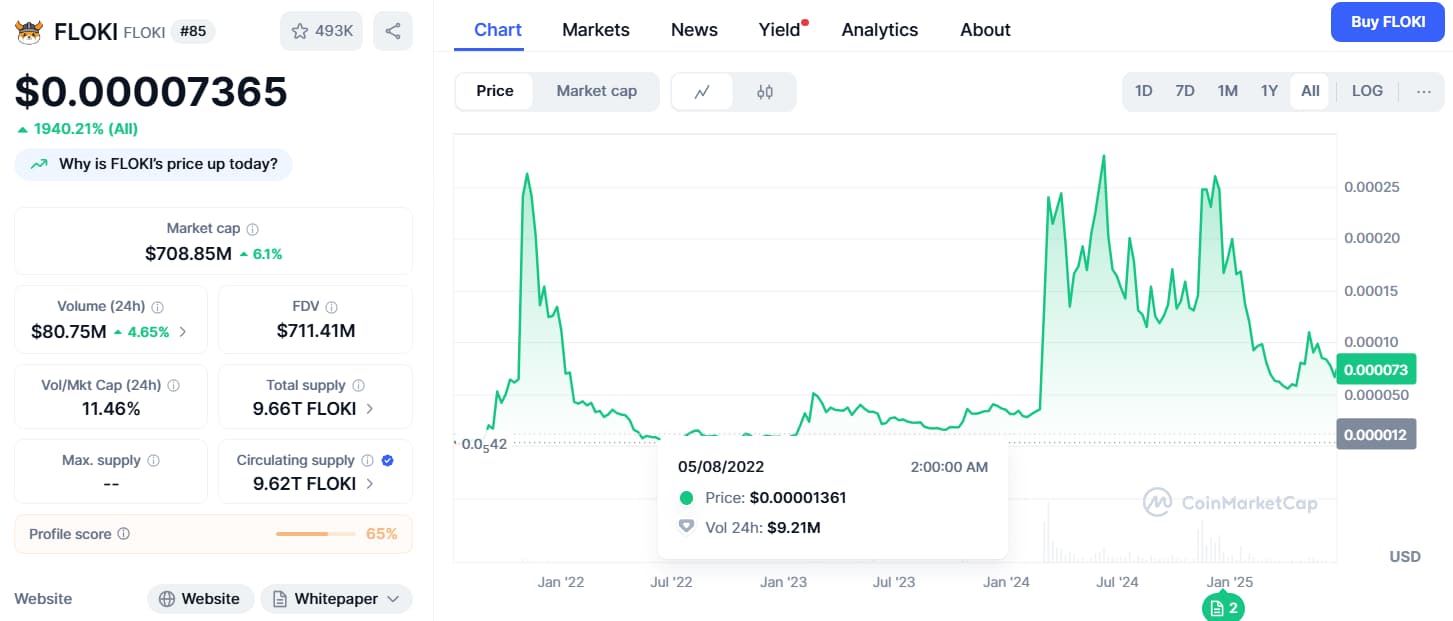Open the Yield tab

pyautogui.click(x=780, y=29)
